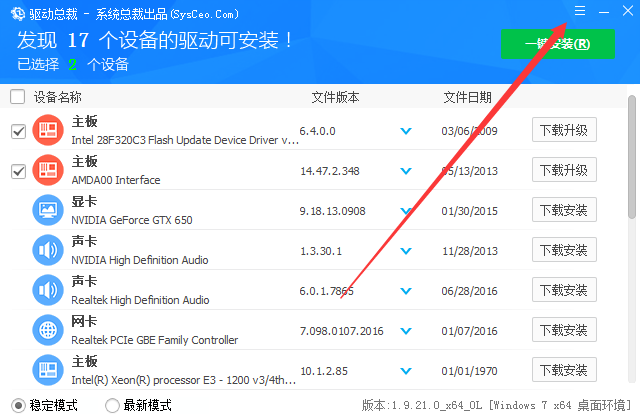Click the Realtek PCIe GBE network globe icon

(x=48, y=330)
